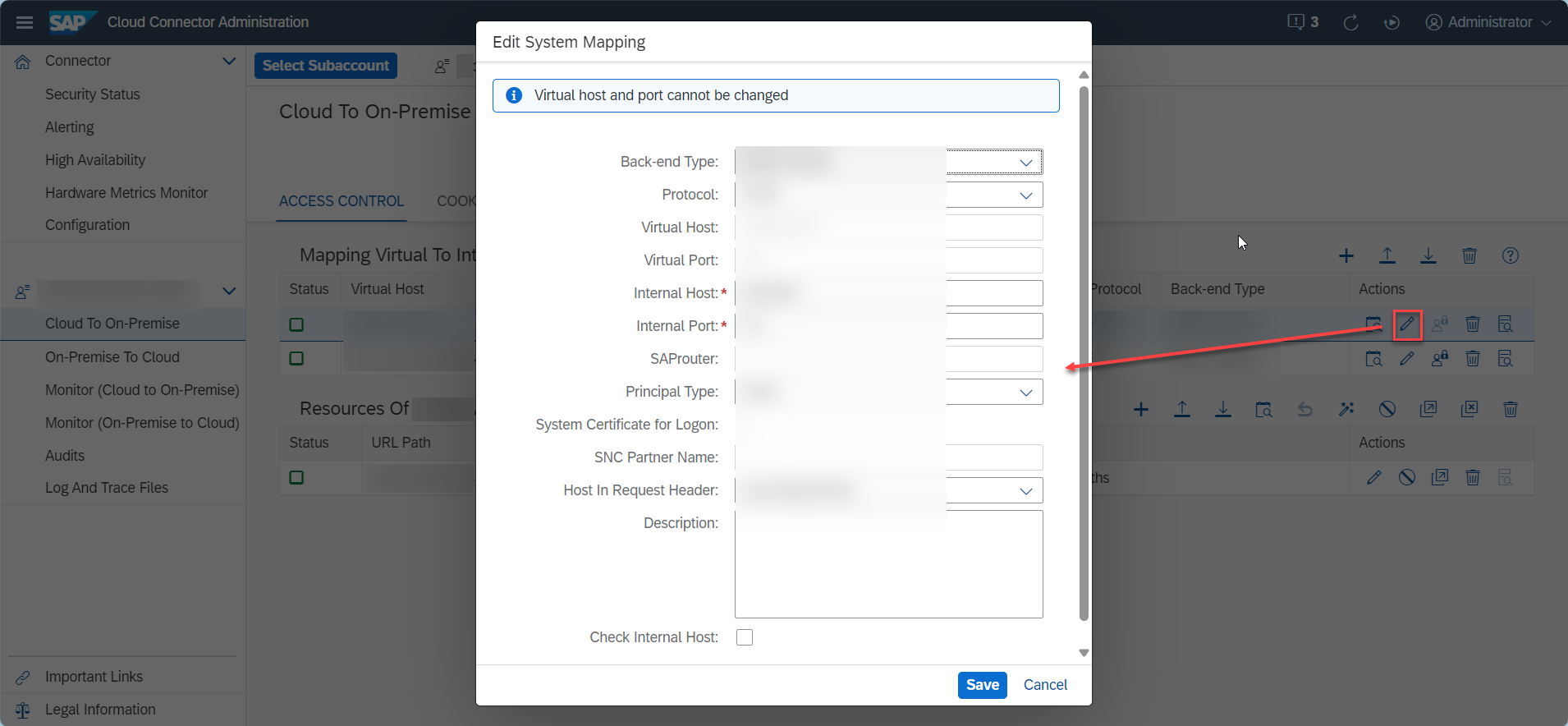
Task: Add a resource using the Resources plus icon
Action: click(x=1141, y=410)
